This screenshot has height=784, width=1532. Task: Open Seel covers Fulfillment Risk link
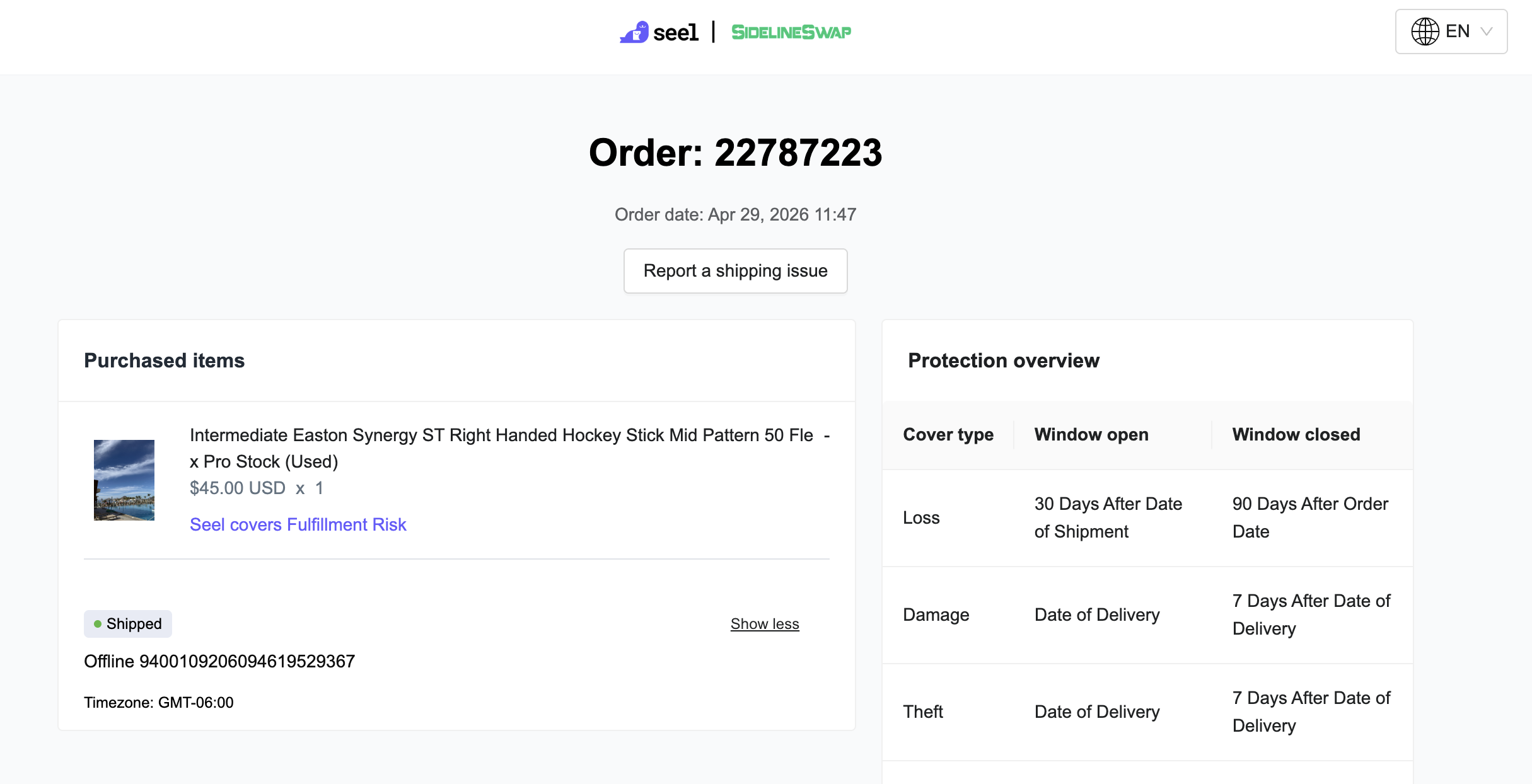click(x=298, y=524)
